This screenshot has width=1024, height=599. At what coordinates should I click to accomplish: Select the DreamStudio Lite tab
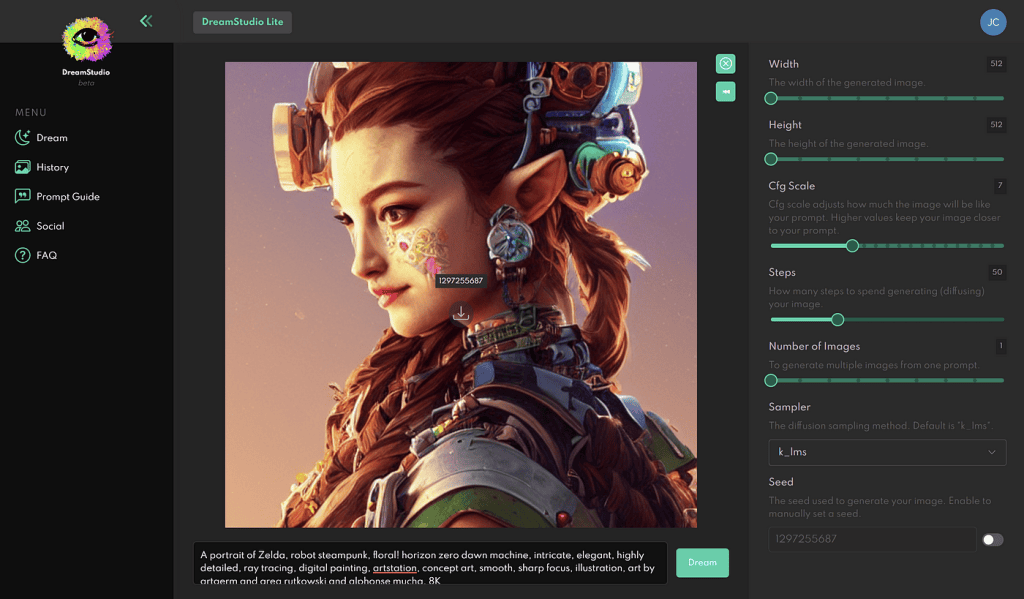pyautogui.click(x=242, y=21)
